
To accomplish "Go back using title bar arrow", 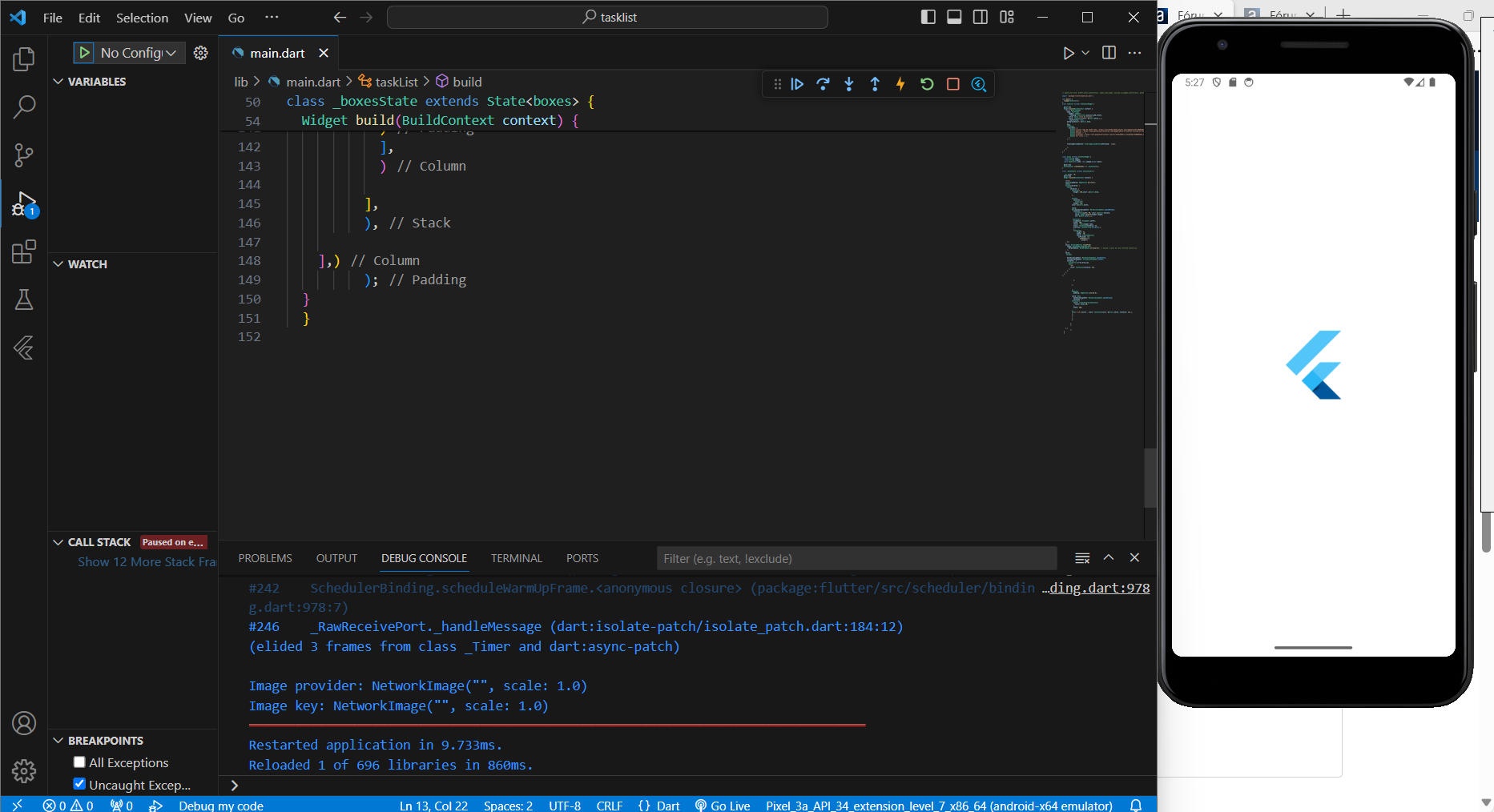I will (340, 17).
